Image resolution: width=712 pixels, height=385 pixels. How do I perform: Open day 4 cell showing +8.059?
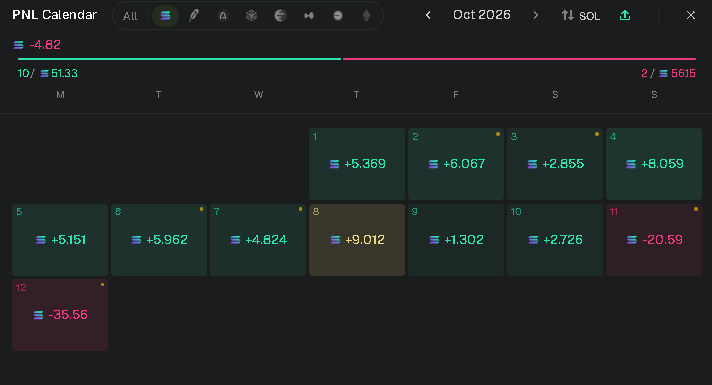(x=654, y=164)
